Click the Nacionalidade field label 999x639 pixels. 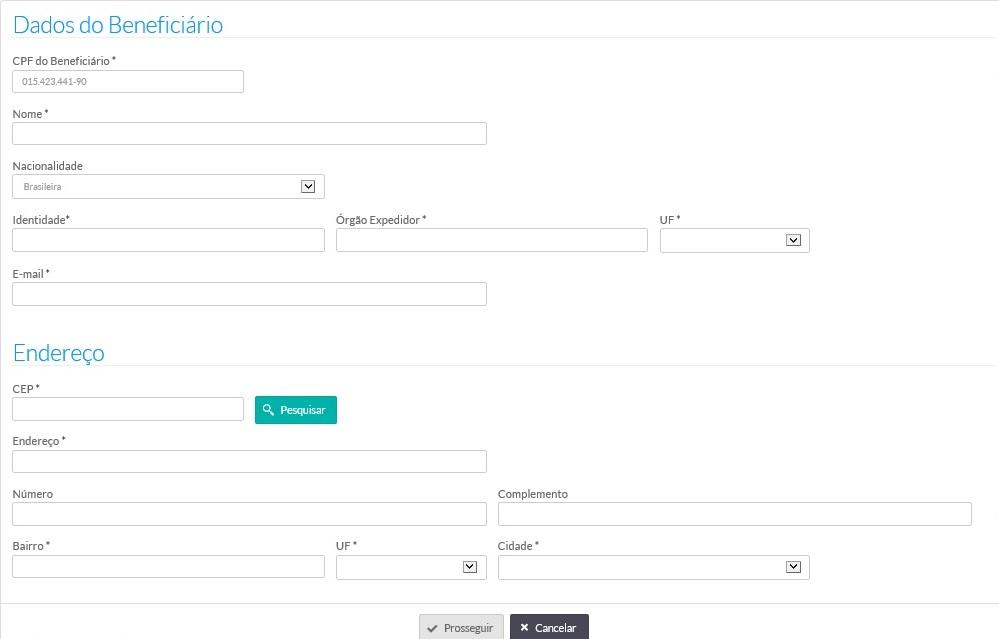coord(47,166)
